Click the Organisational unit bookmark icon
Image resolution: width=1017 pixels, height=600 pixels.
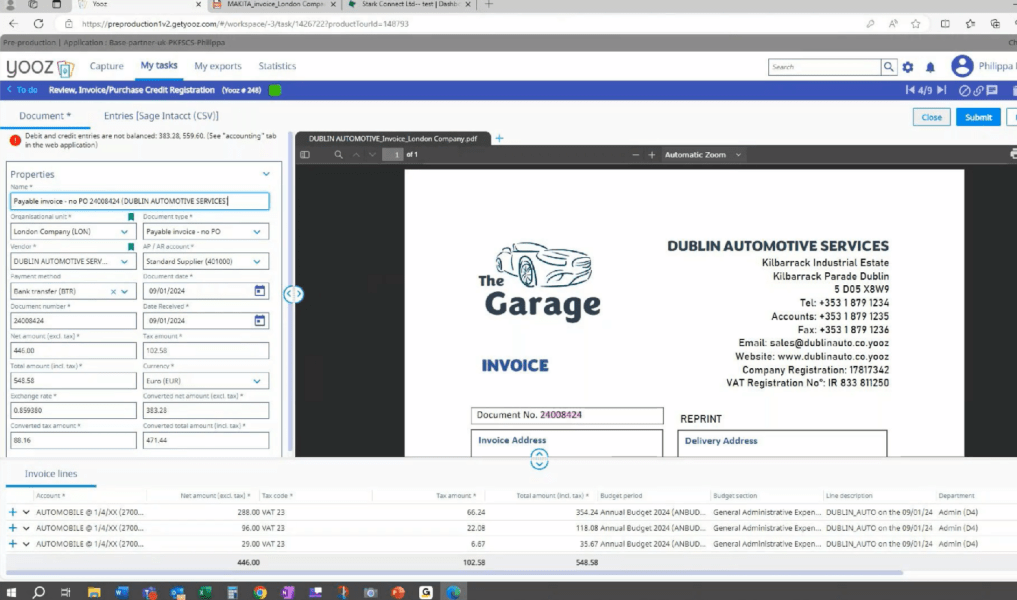(131, 217)
